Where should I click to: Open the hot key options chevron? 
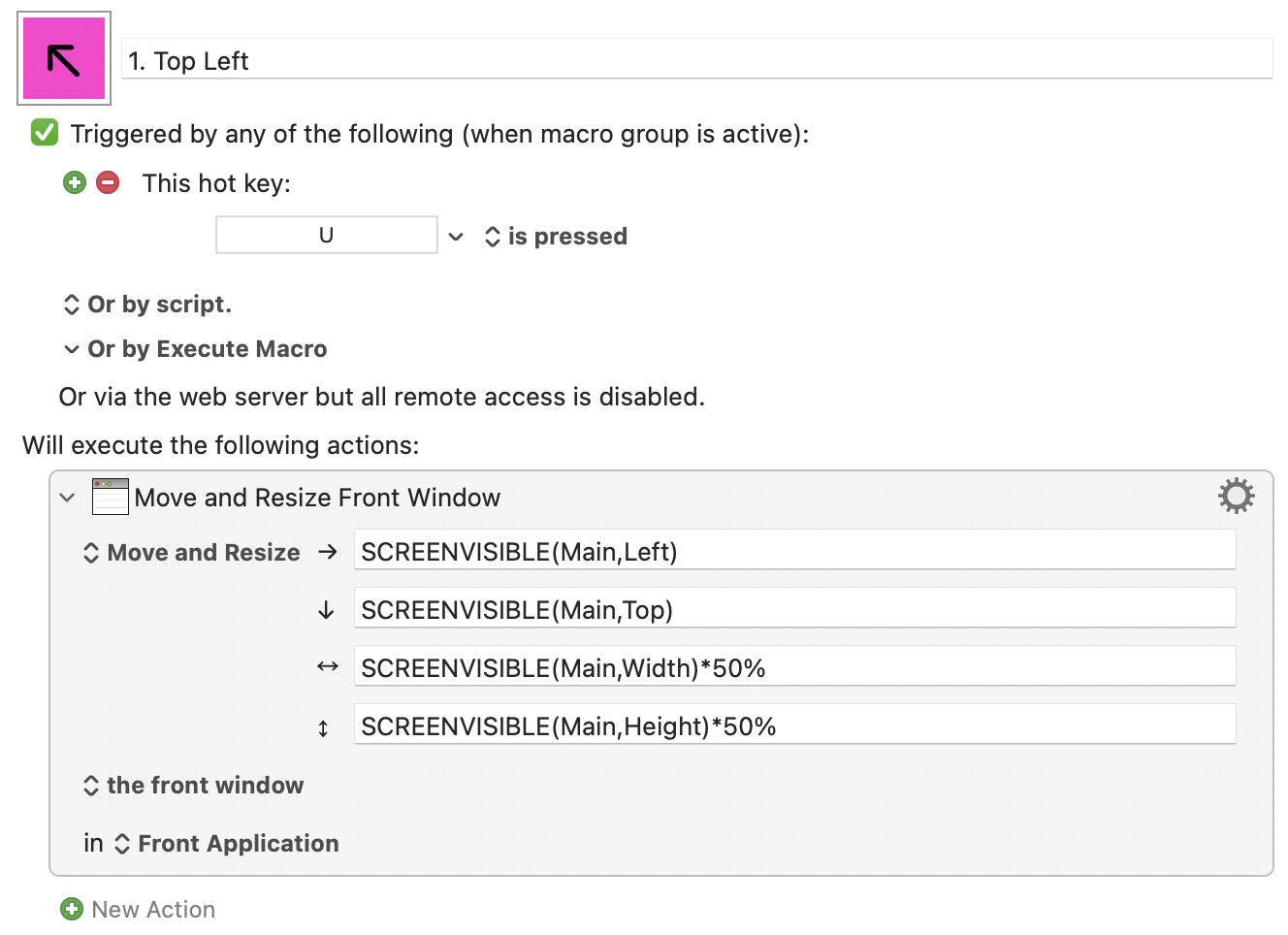(x=456, y=237)
